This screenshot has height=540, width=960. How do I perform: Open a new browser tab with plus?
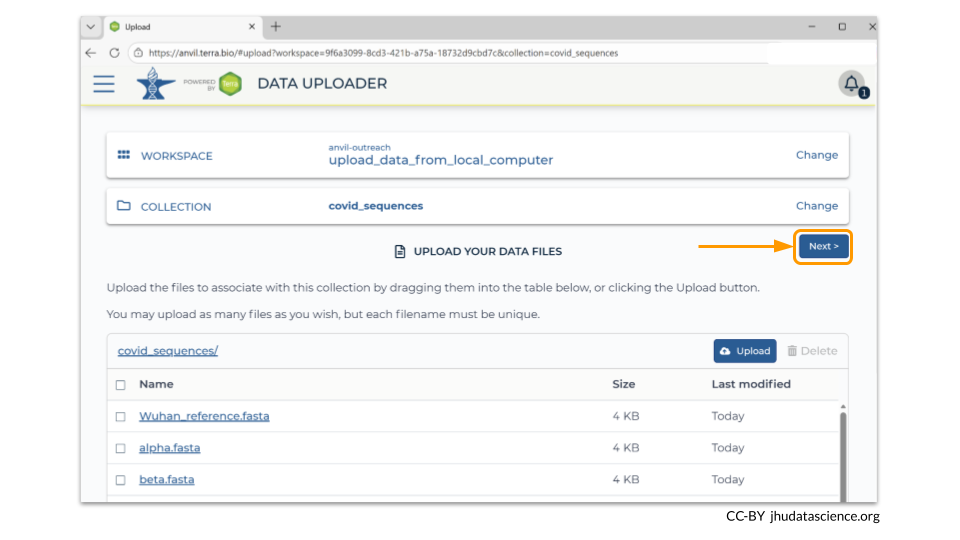tap(276, 27)
